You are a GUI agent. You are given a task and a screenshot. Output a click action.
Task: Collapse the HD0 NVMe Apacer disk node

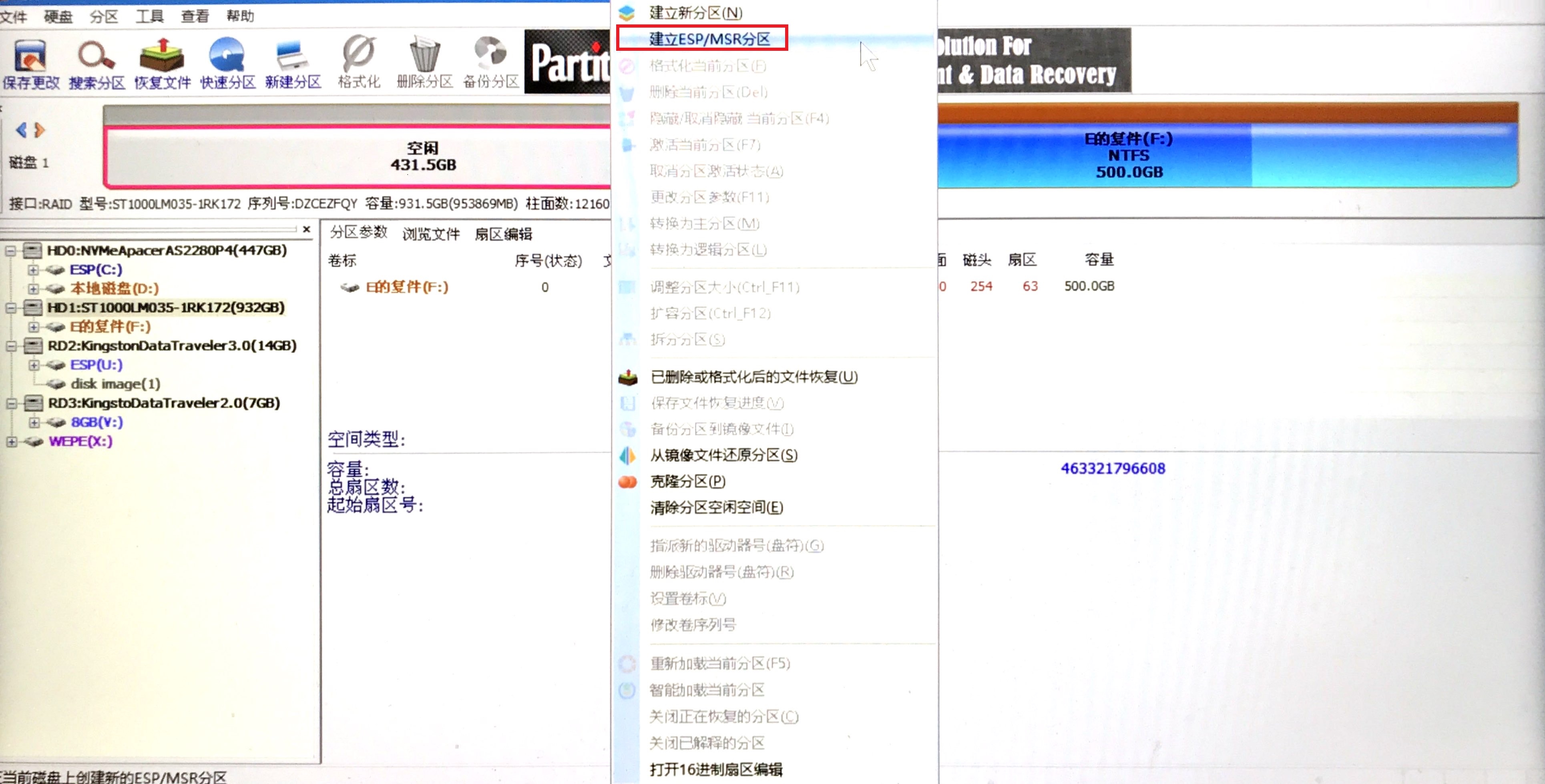point(10,251)
